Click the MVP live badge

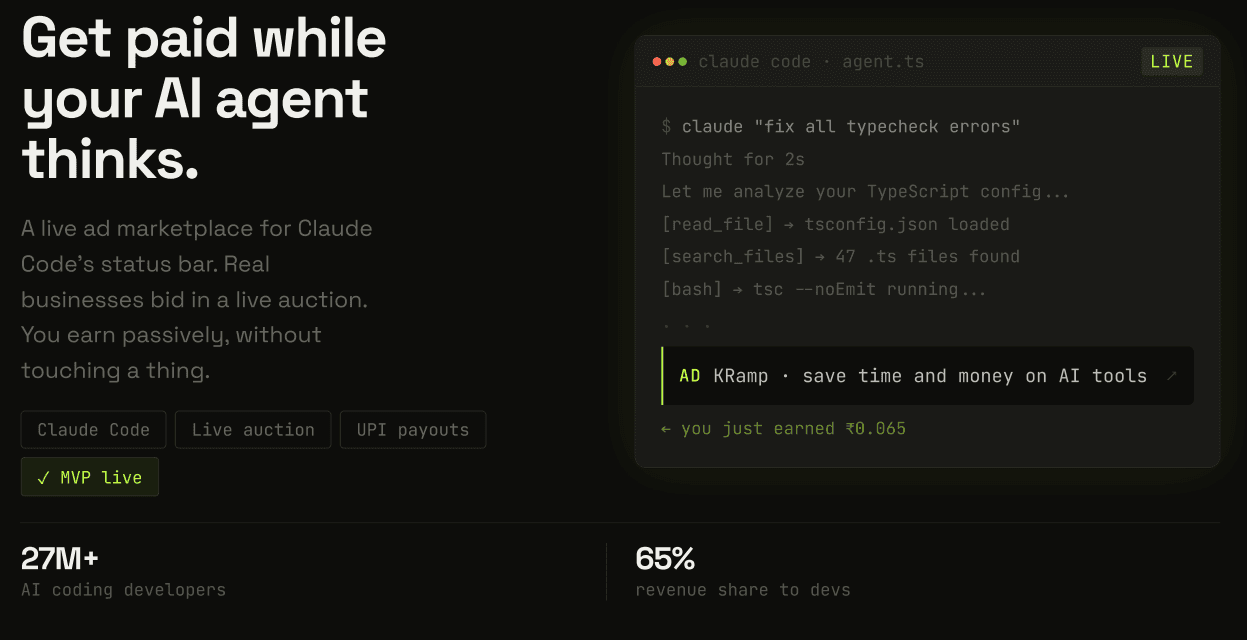90,478
